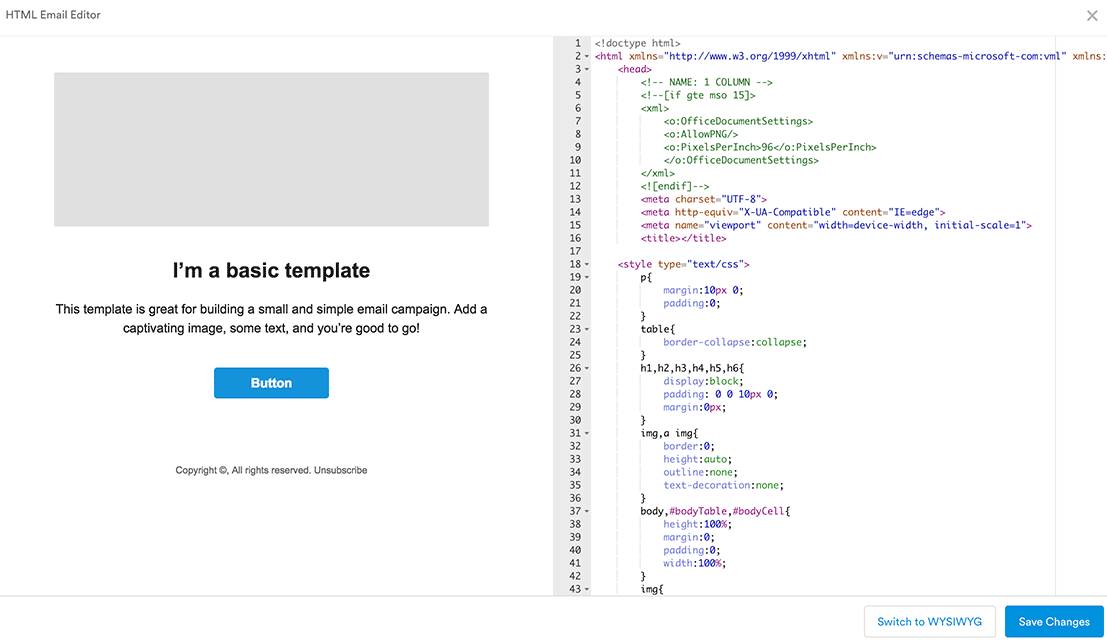Viewport: 1107px width, 641px height.
Task: Click on the border-collapse property line
Action: pos(734,342)
